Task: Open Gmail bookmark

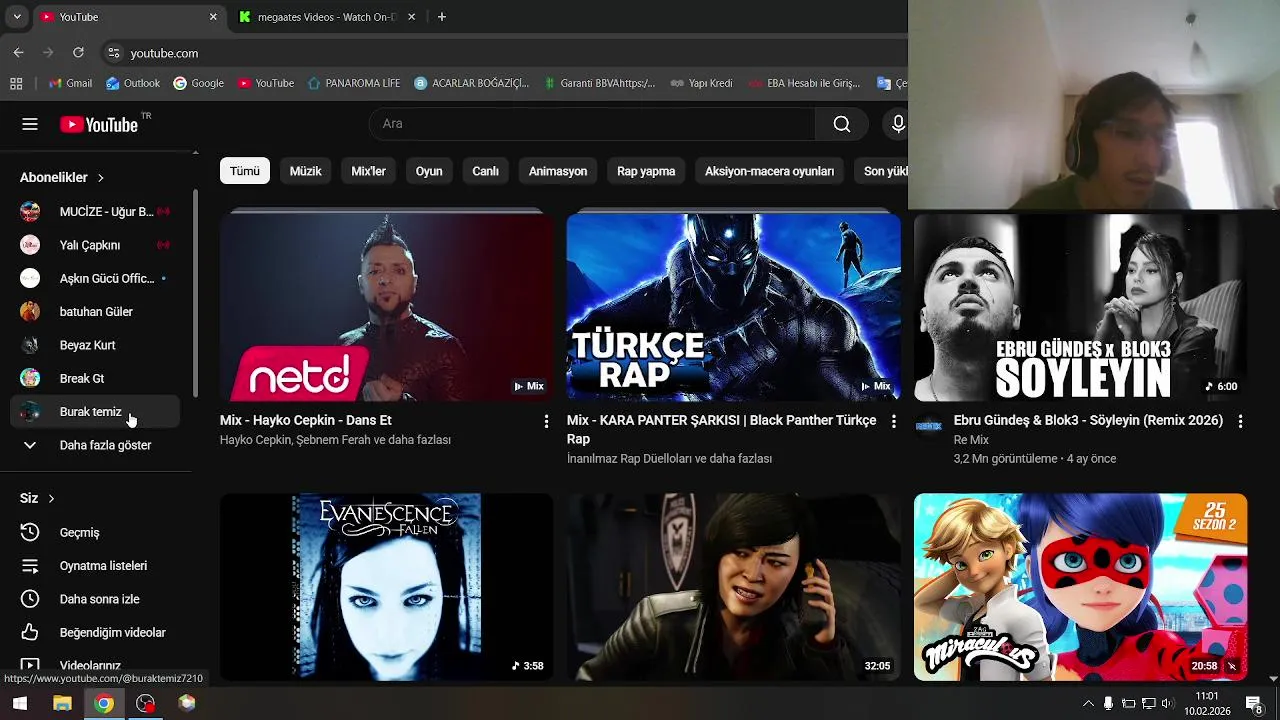Action: (70, 83)
